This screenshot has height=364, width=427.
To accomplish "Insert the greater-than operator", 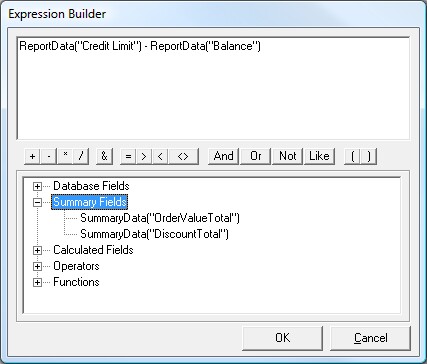I will tap(144, 156).
